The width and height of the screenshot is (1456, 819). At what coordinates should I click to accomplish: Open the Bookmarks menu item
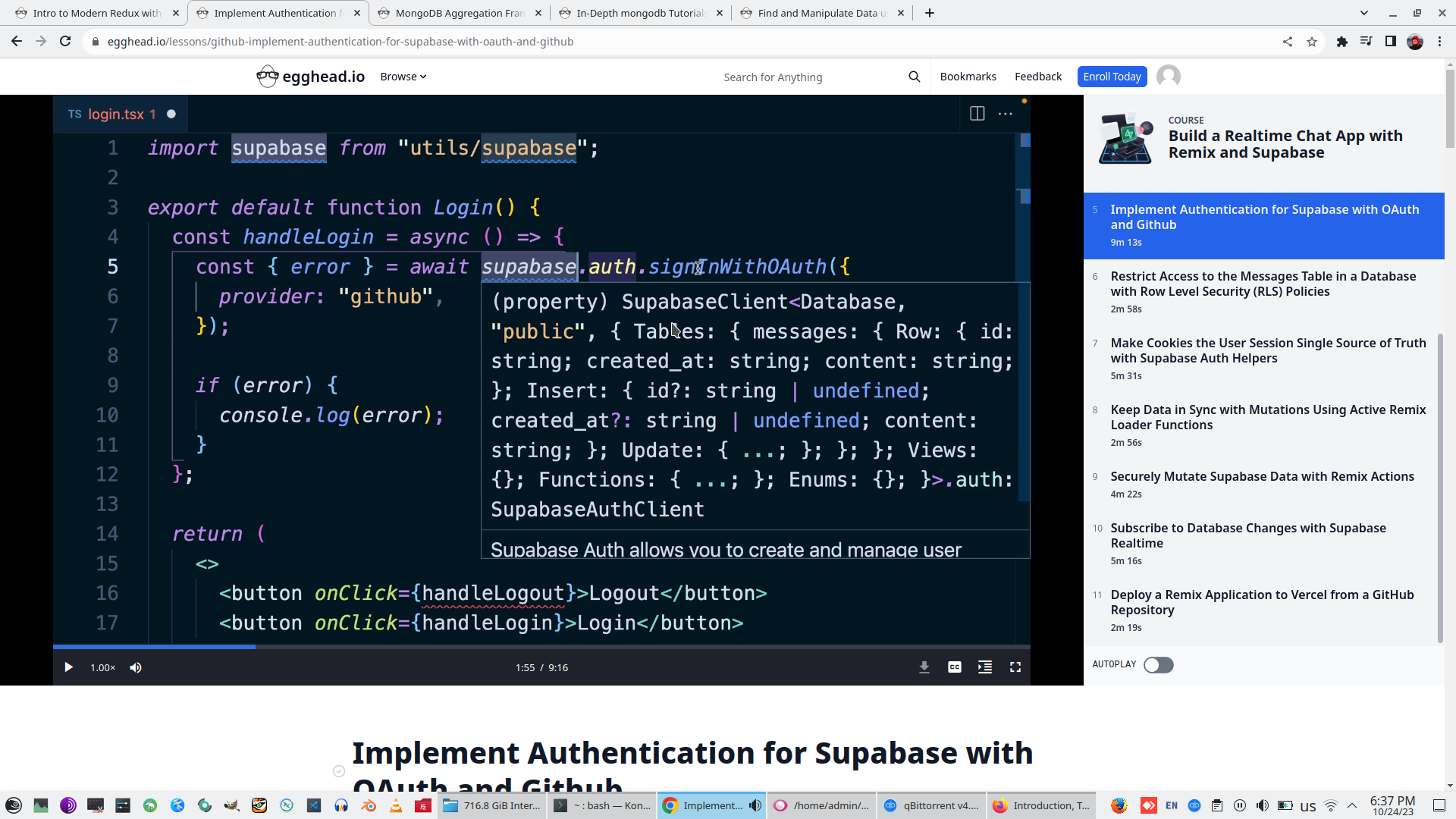pos(968,77)
